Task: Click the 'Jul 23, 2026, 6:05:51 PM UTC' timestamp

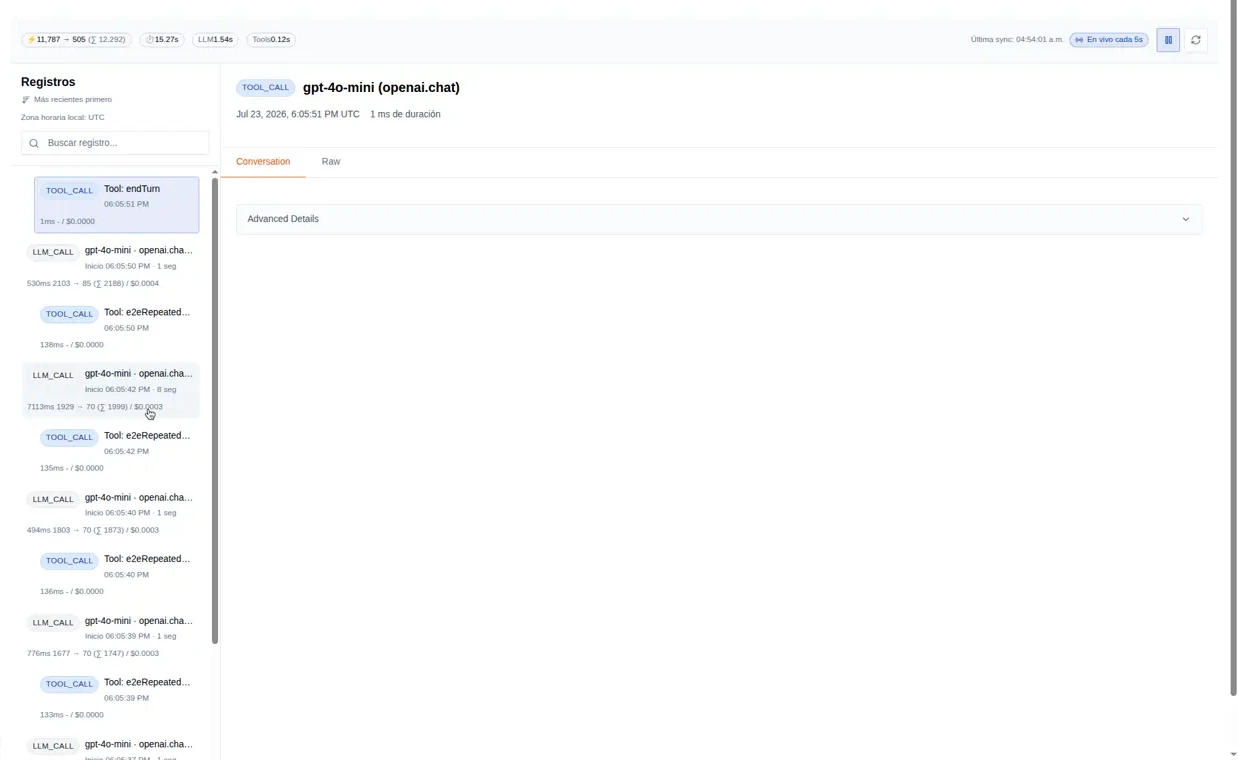Action: (298, 114)
